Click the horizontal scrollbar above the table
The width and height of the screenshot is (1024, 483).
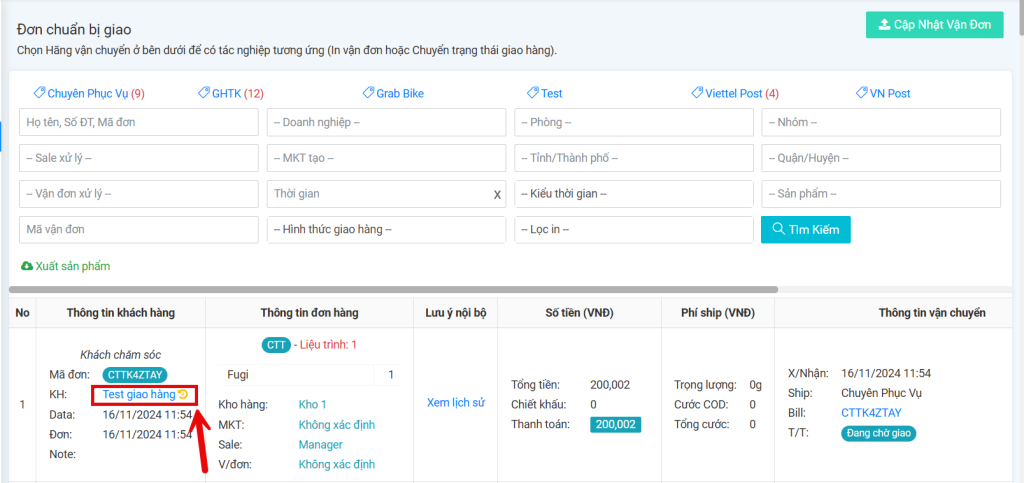400,289
